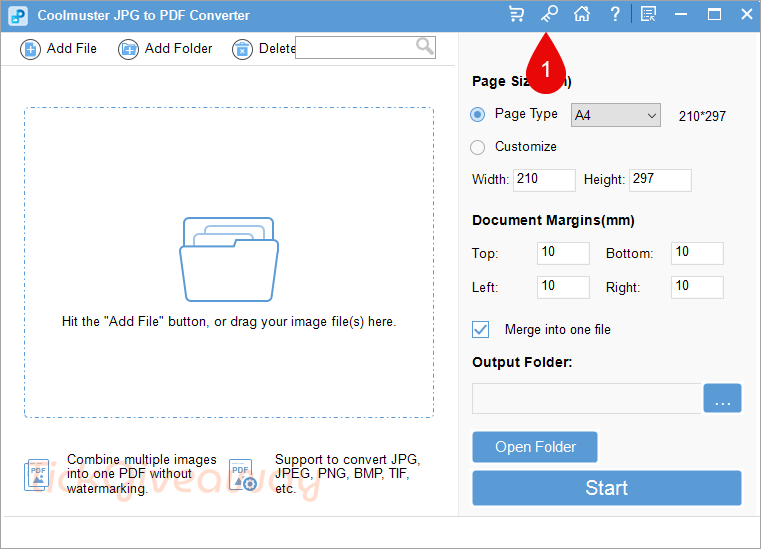Click the folder icon in drop area
Image resolution: width=761 pixels, height=549 pixels.
[x=229, y=259]
